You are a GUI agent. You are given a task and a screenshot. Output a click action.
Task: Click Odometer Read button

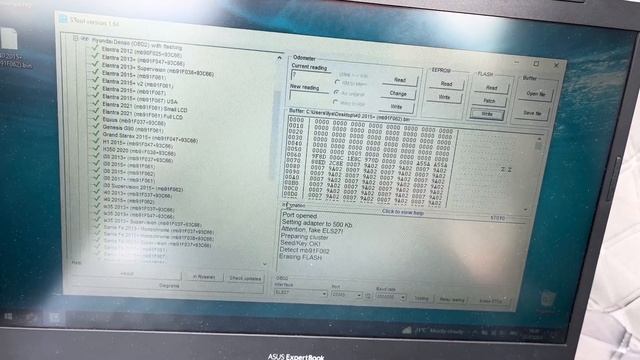400,80
